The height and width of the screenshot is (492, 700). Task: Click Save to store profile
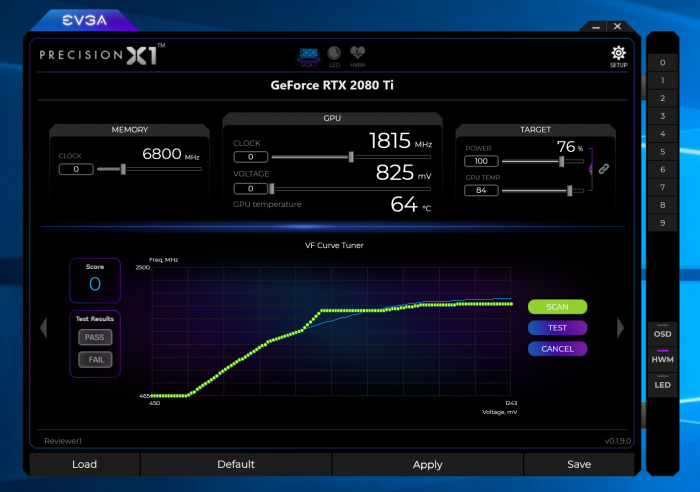[579, 464]
